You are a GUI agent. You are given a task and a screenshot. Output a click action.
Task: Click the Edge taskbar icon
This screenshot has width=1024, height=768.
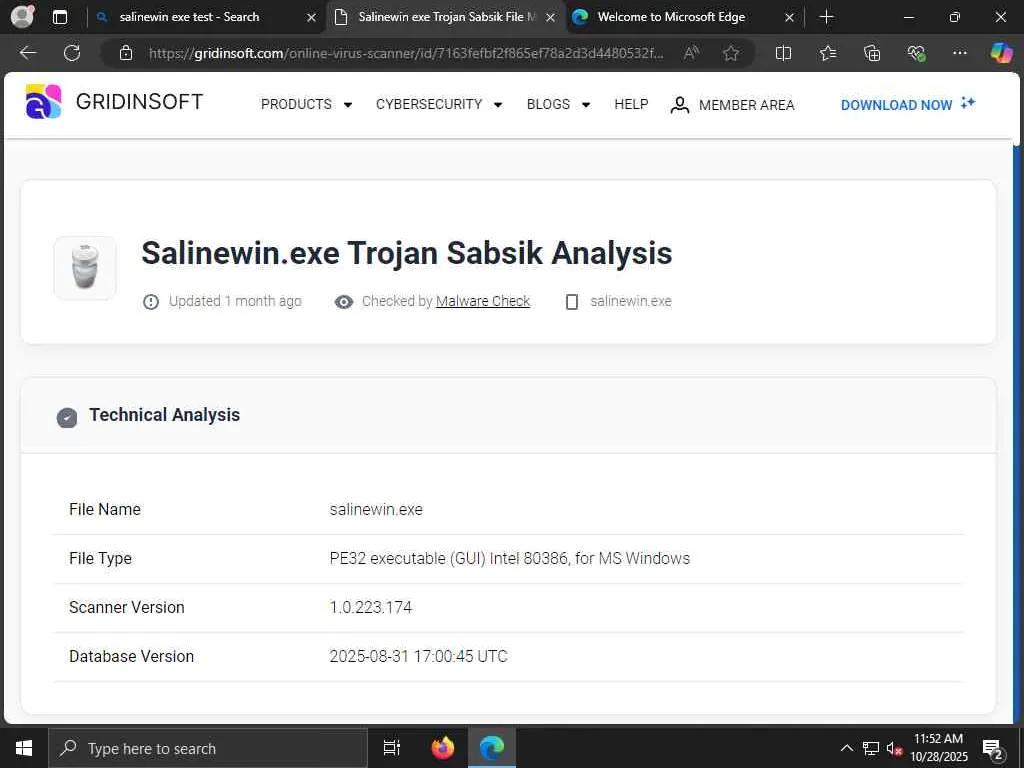(x=492, y=748)
